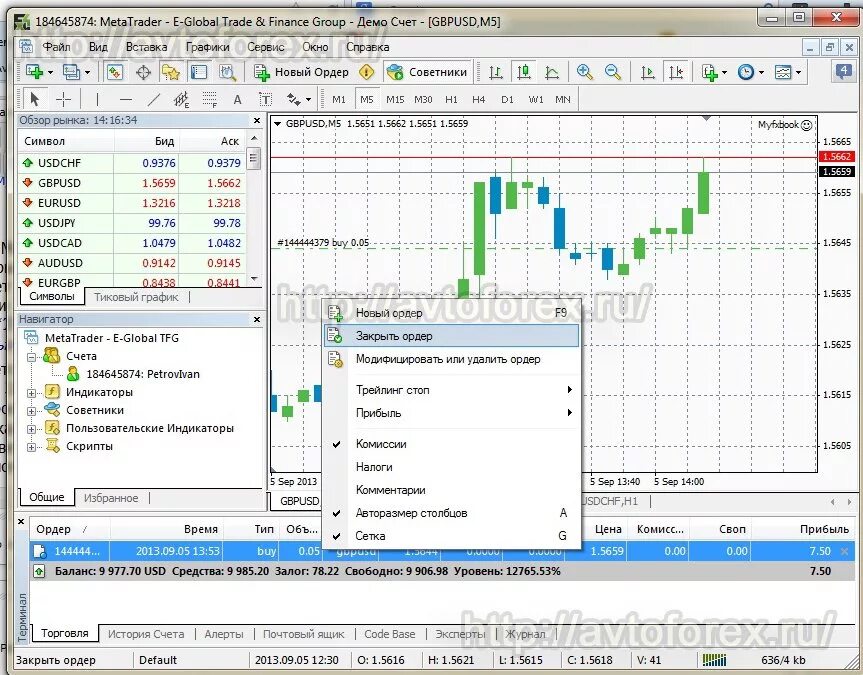This screenshot has width=863, height=675.
Task: Toggle the Market Watch window icon
Action: [x=115, y=72]
